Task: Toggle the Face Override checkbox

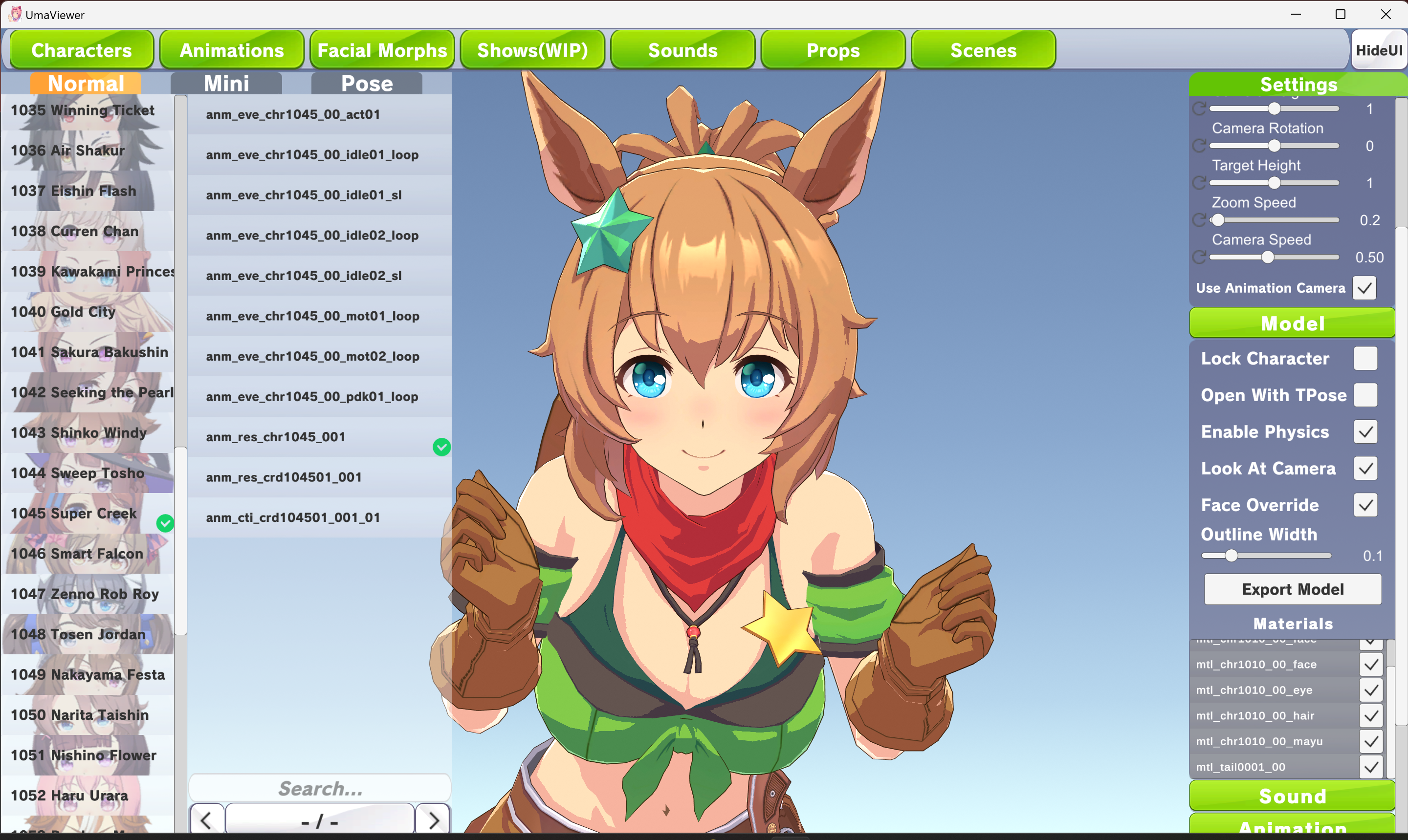Action: coord(1365,505)
